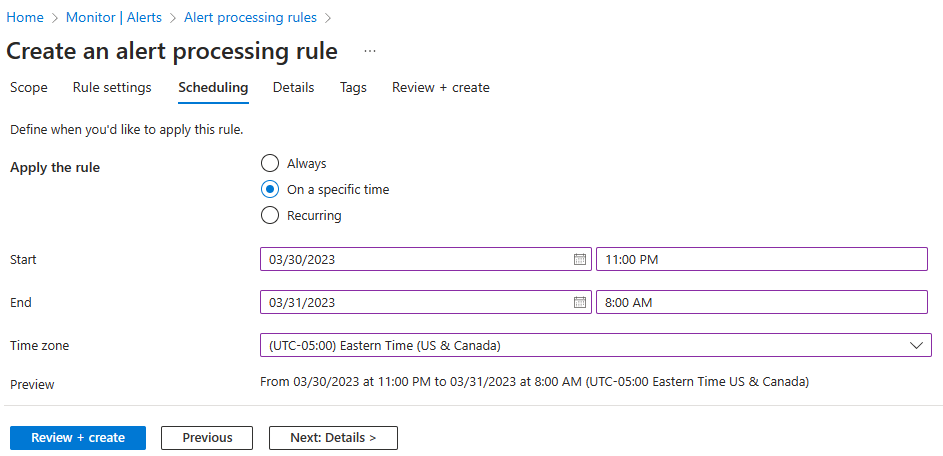The image size is (943, 456).
Task: Go to the Details tab
Action: tap(293, 87)
